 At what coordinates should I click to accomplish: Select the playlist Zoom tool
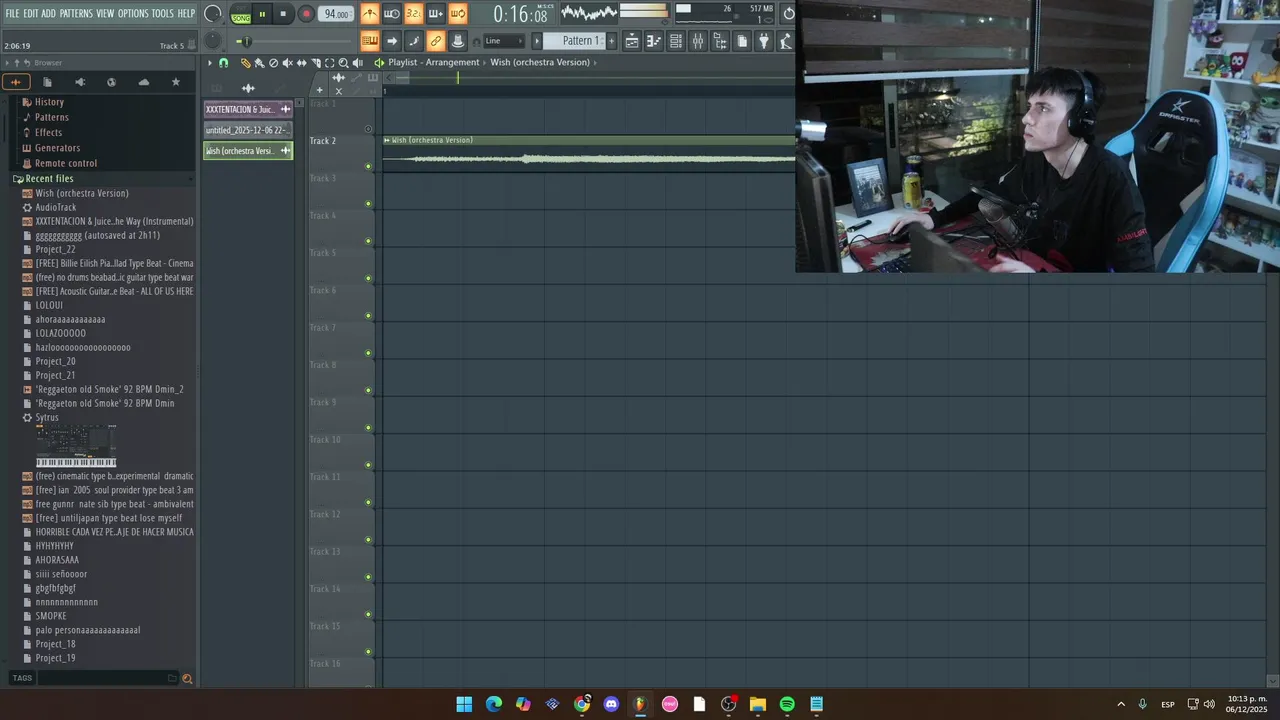click(343, 63)
